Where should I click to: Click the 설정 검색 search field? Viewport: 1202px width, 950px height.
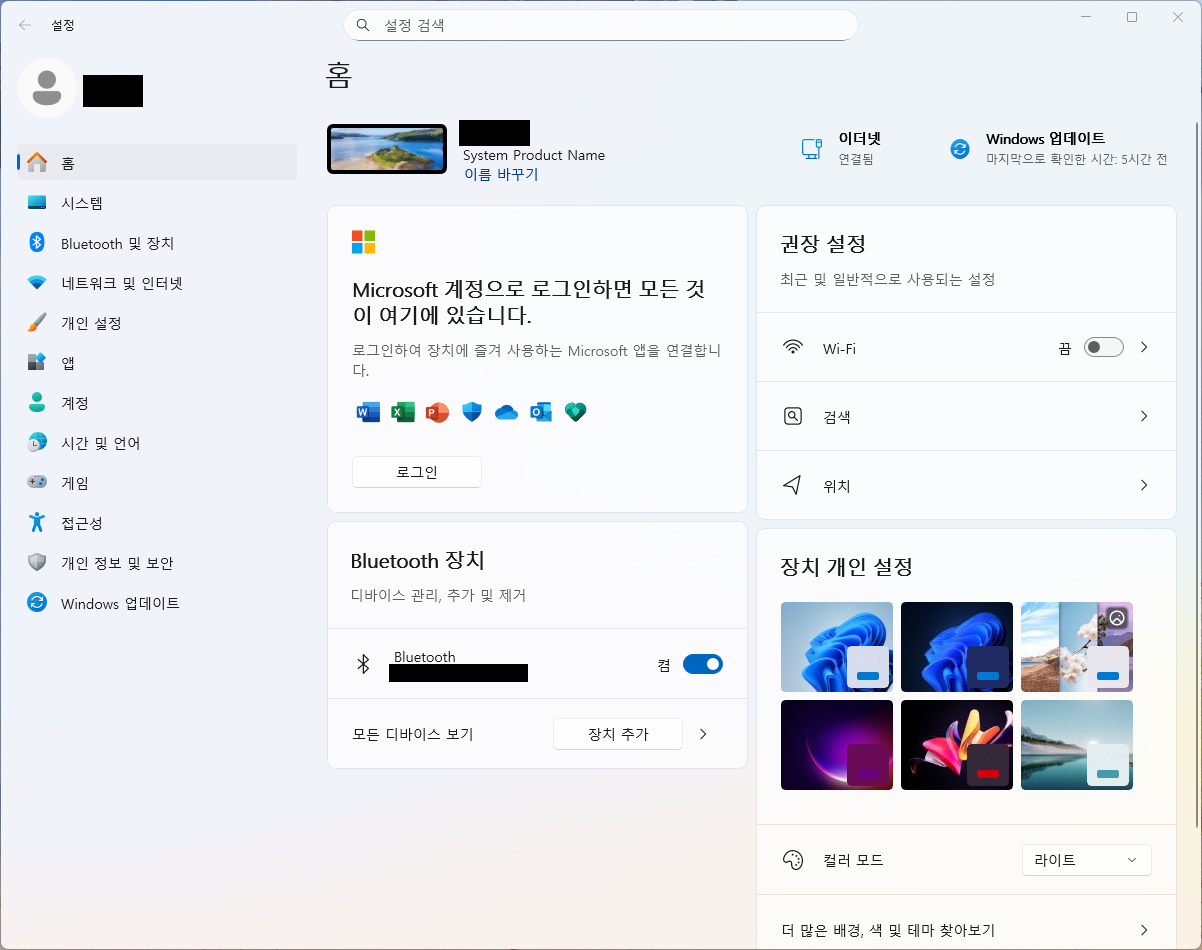pyautogui.click(x=601, y=25)
